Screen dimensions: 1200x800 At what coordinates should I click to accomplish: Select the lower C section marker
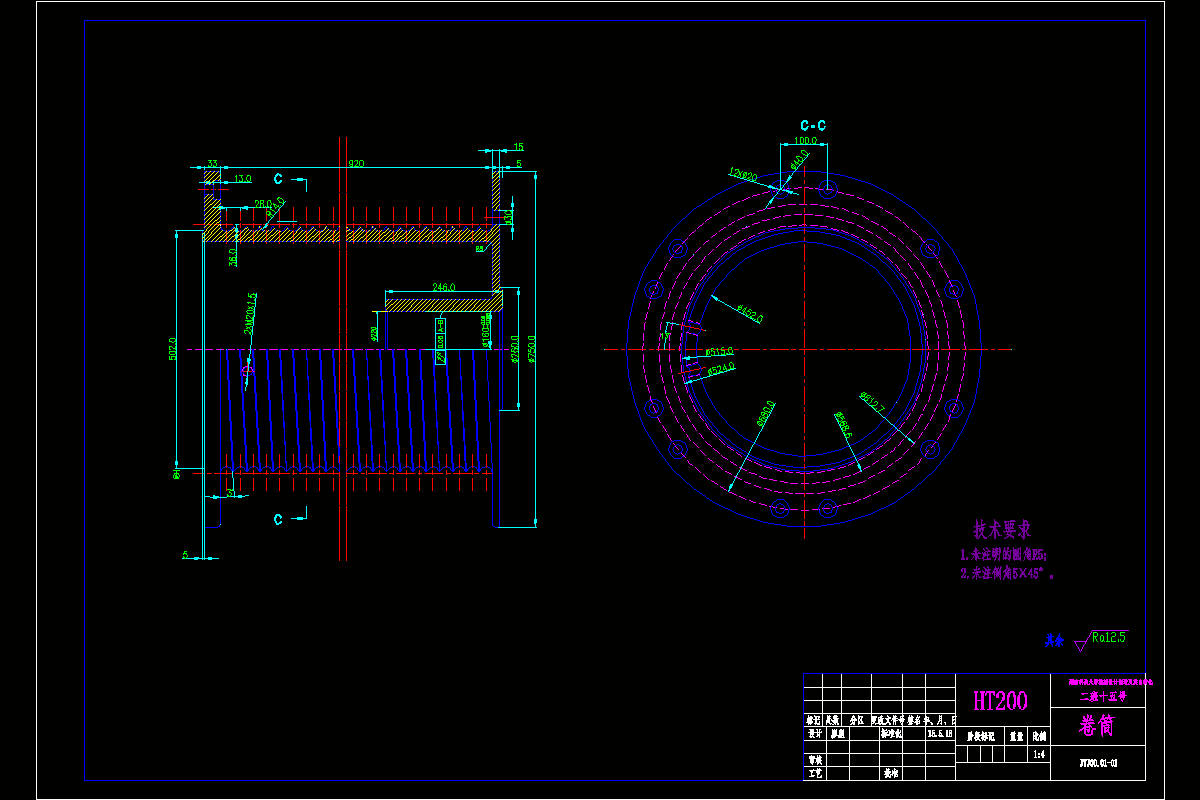278,518
